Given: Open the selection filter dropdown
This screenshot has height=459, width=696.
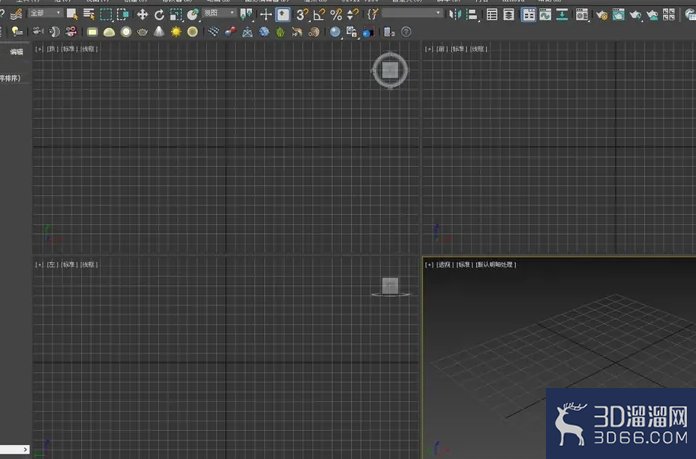Looking at the screenshot, I should coord(46,13).
